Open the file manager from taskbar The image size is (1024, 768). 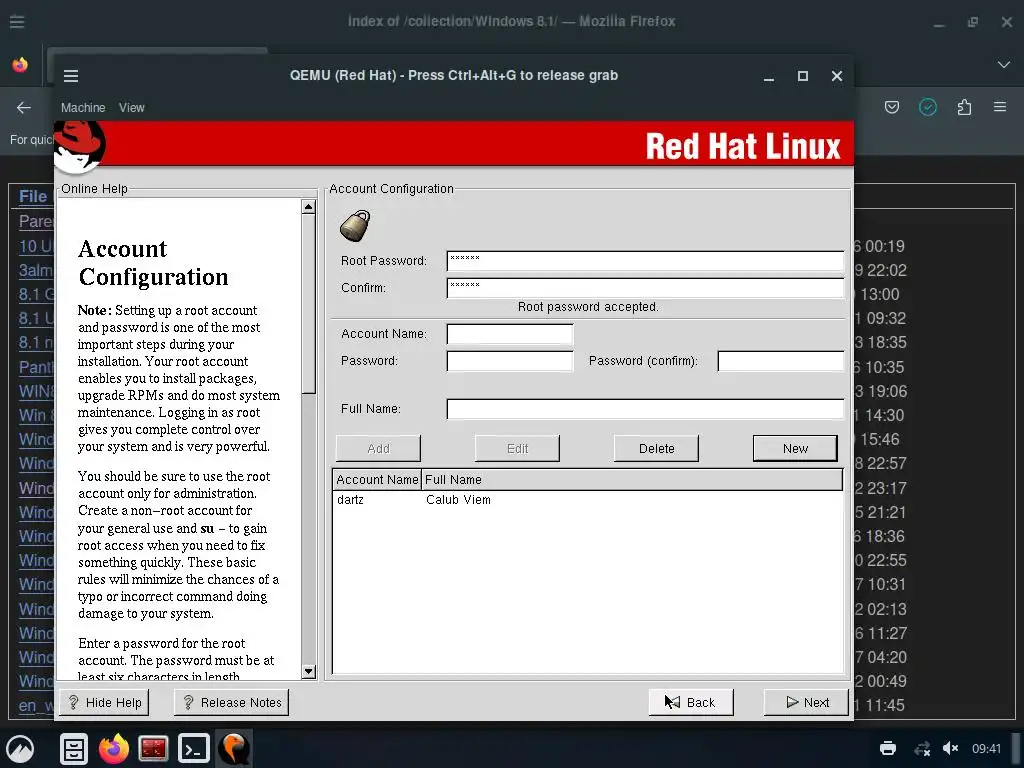point(74,748)
